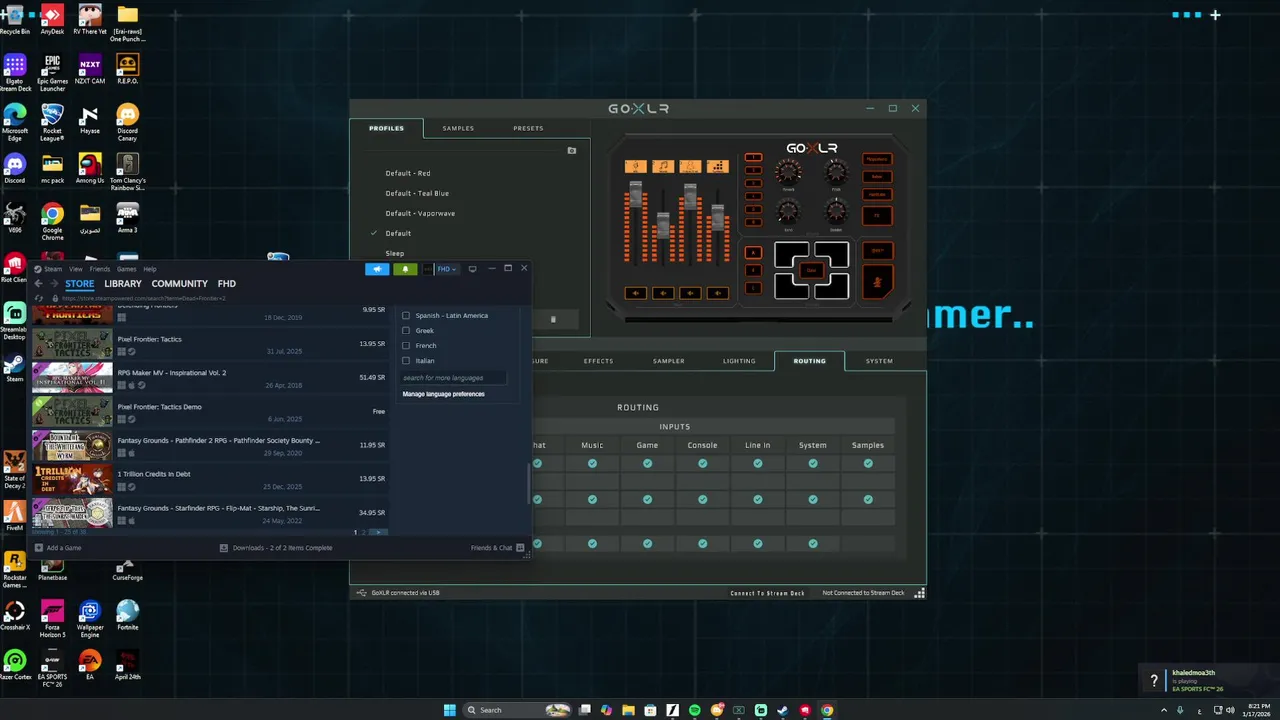Switch to the Samples tab in GoXLR
Screen dimensions: 1280x720
pyautogui.click(x=458, y=128)
